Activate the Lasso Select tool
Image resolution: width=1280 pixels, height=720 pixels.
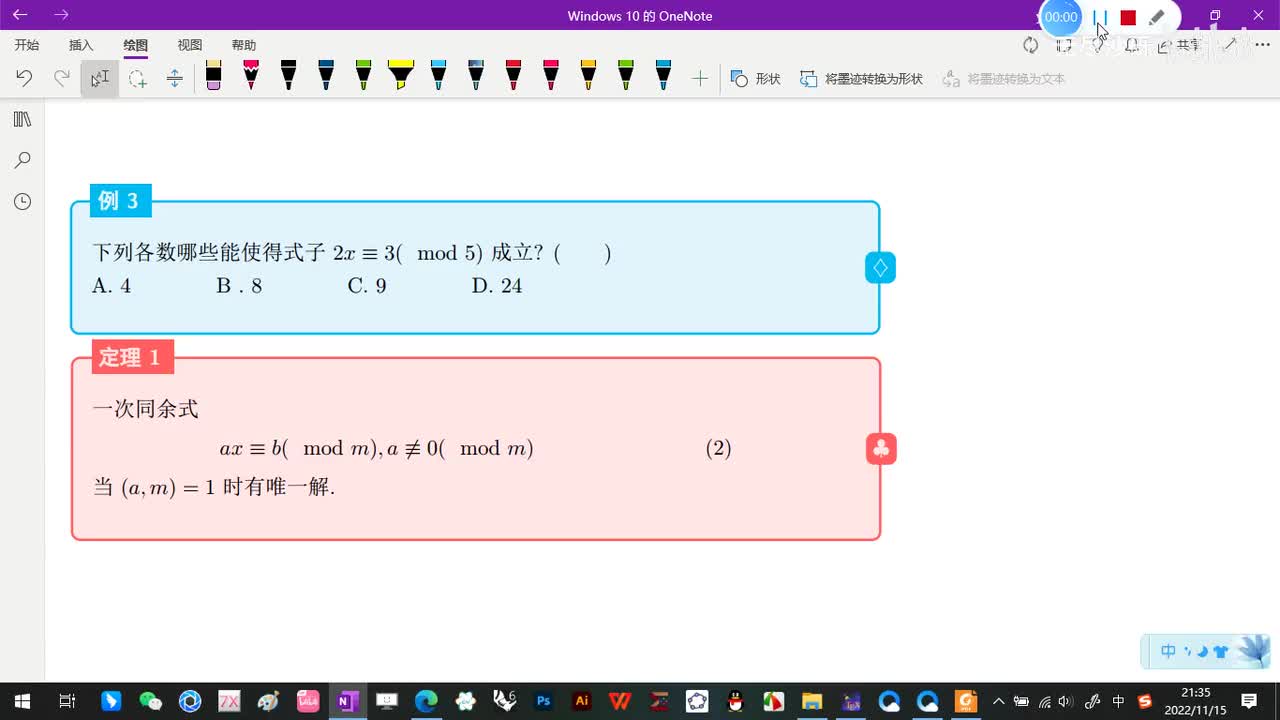pyautogui.click(x=137, y=78)
